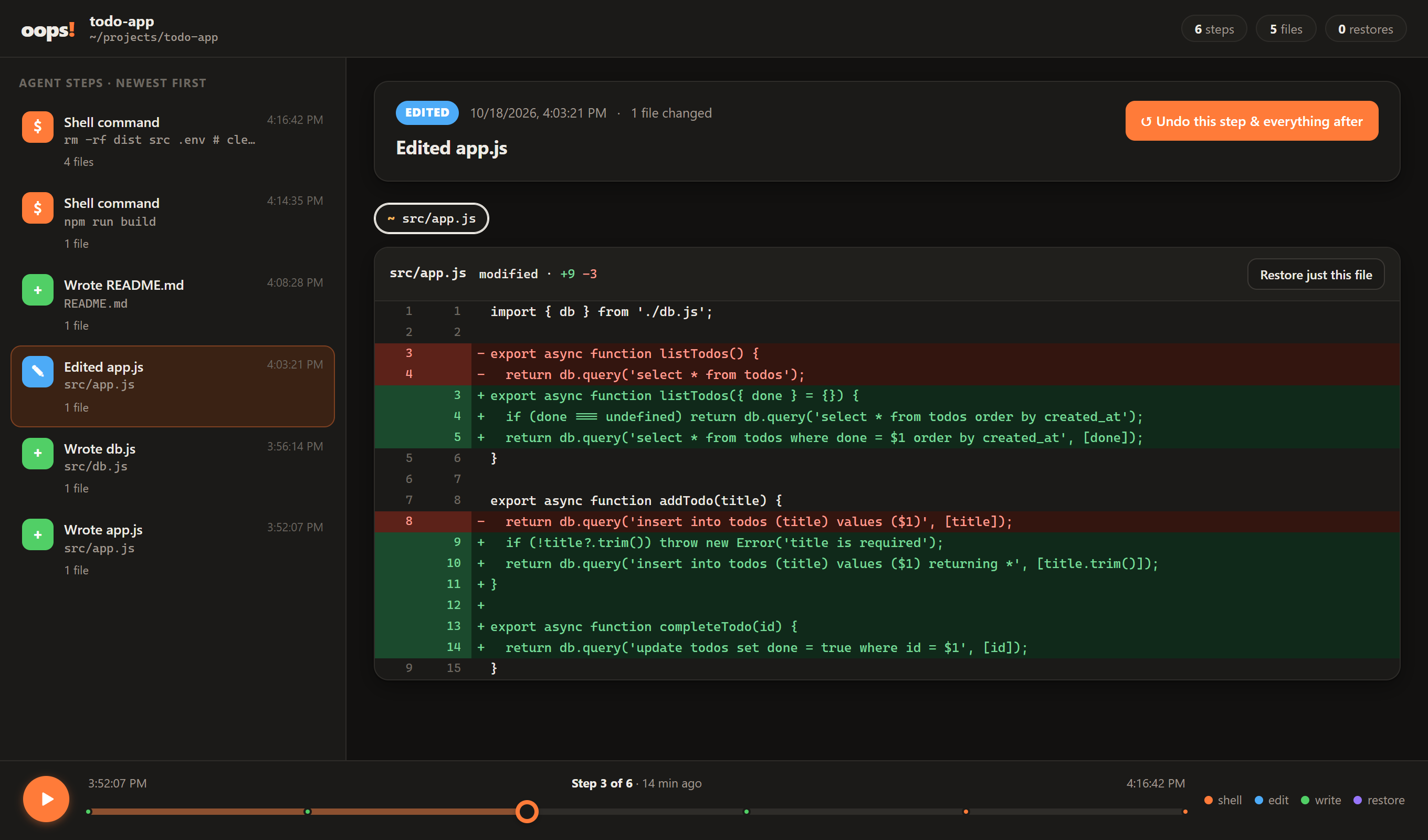Viewport: 1428px width, 840px height.
Task: Jump to the second timeline marker, Wrote db.js
Action: [x=308, y=812]
